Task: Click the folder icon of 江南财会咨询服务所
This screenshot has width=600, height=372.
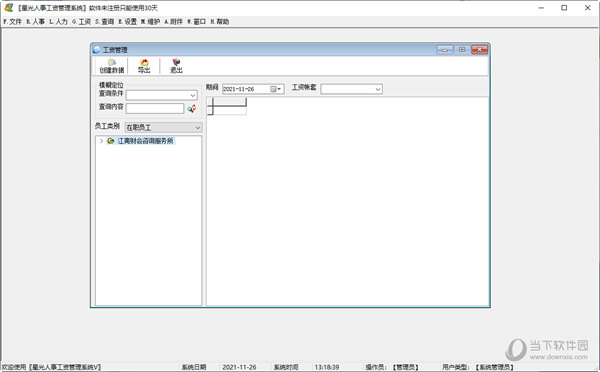Action: click(111, 141)
